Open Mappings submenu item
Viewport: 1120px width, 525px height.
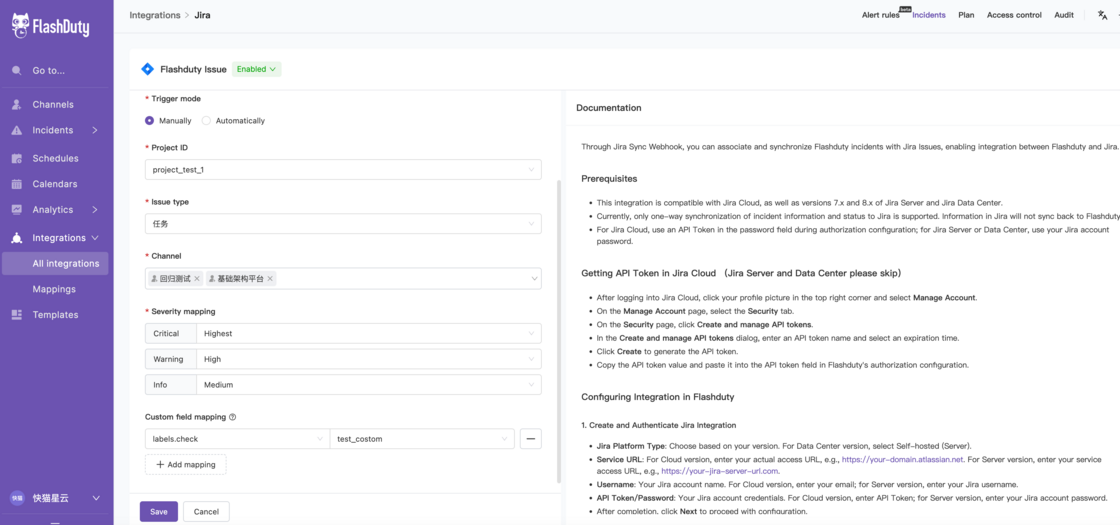pyautogui.click(x=56, y=289)
